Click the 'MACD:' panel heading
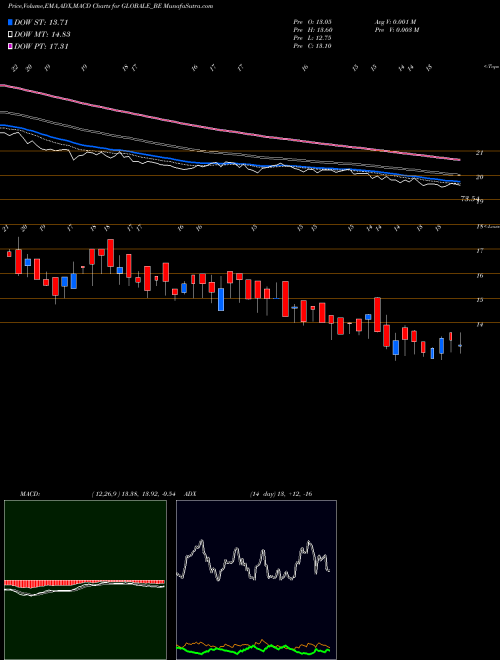This screenshot has width=500, height=660. click(30, 494)
